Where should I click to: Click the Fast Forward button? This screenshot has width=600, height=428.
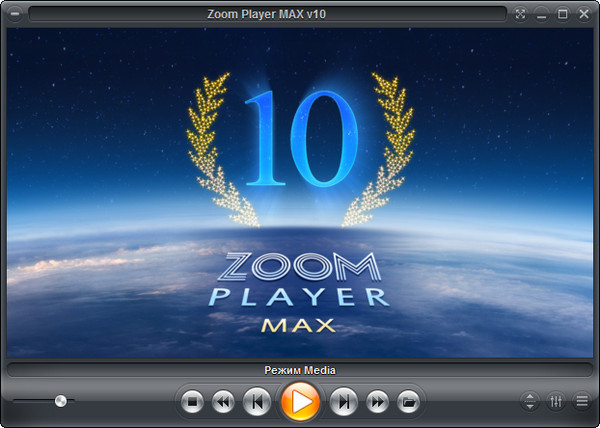(376, 402)
